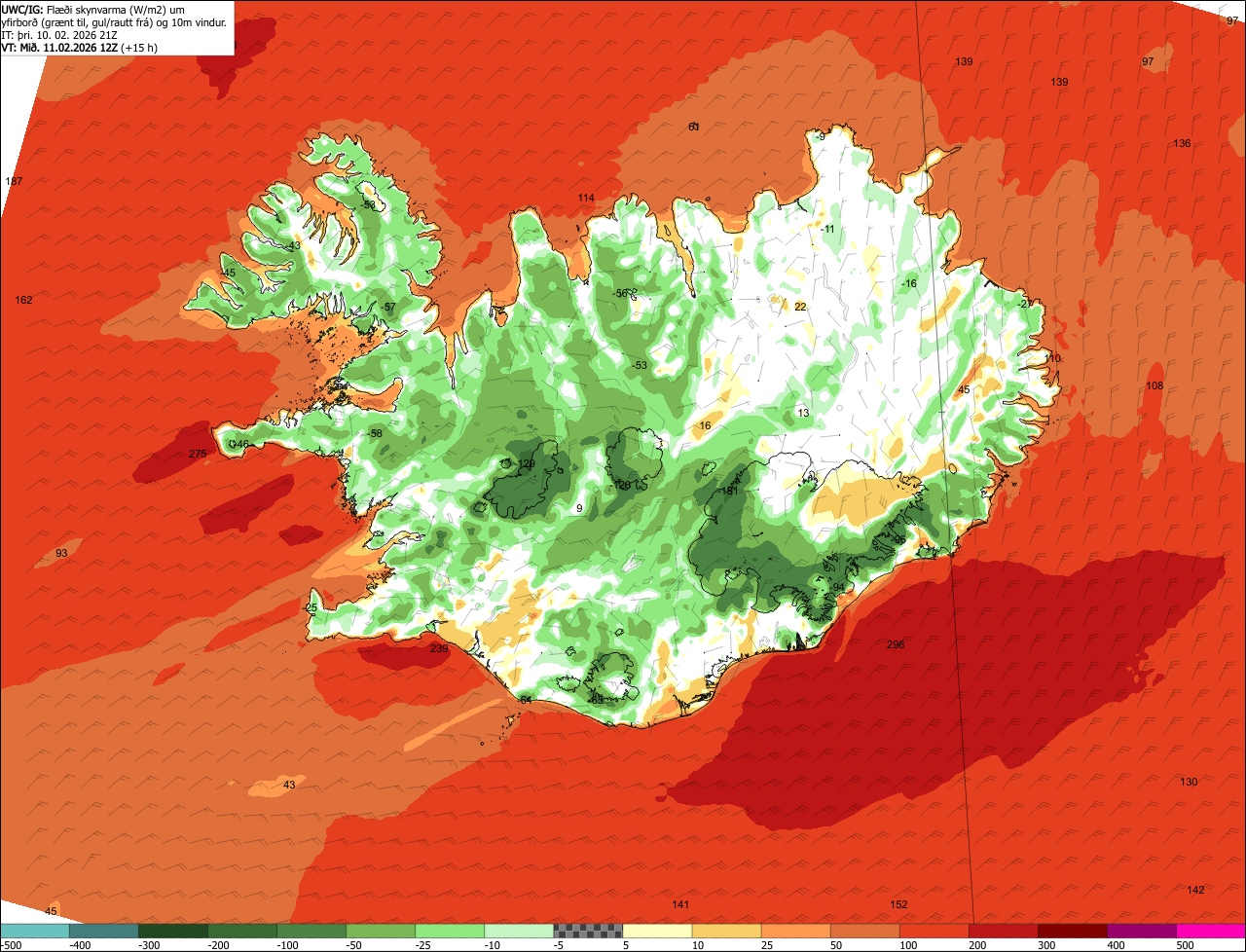Click map value 136 in the northeast ocean
The image size is (1246, 952).
pos(1182,143)
